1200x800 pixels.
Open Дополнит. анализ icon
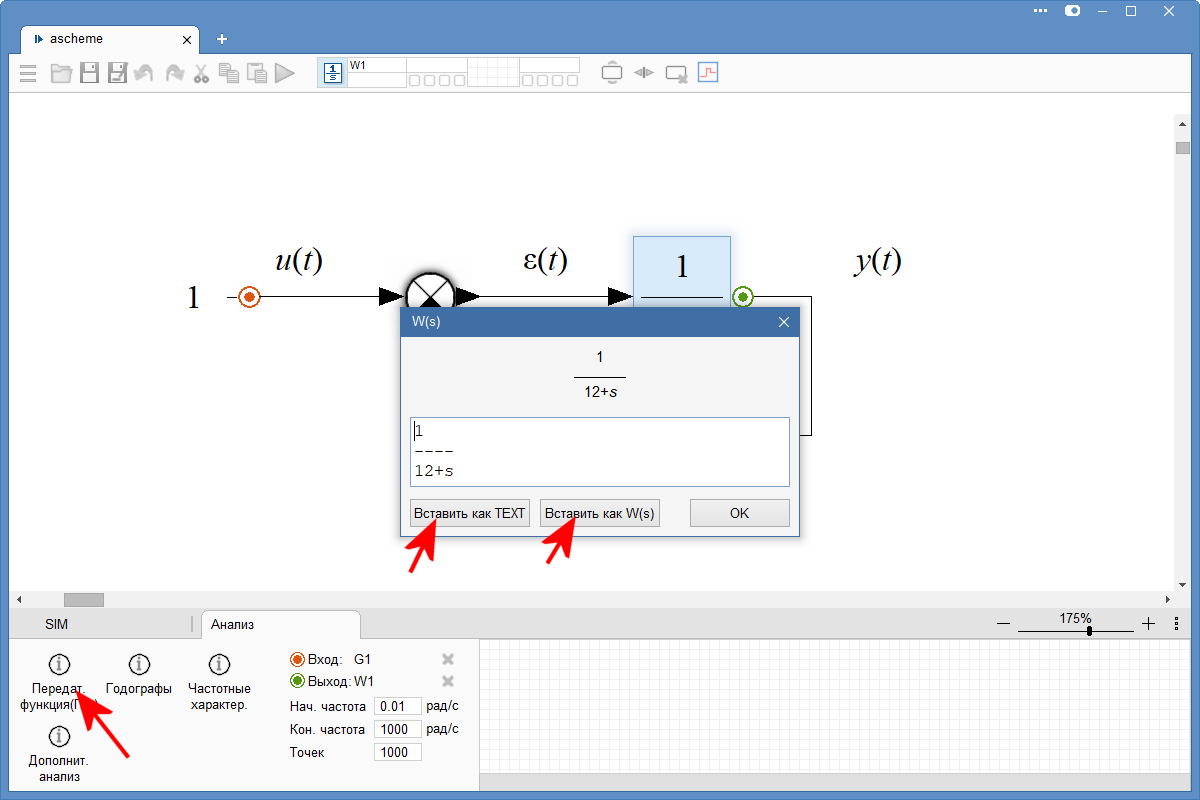coord(59,737)
